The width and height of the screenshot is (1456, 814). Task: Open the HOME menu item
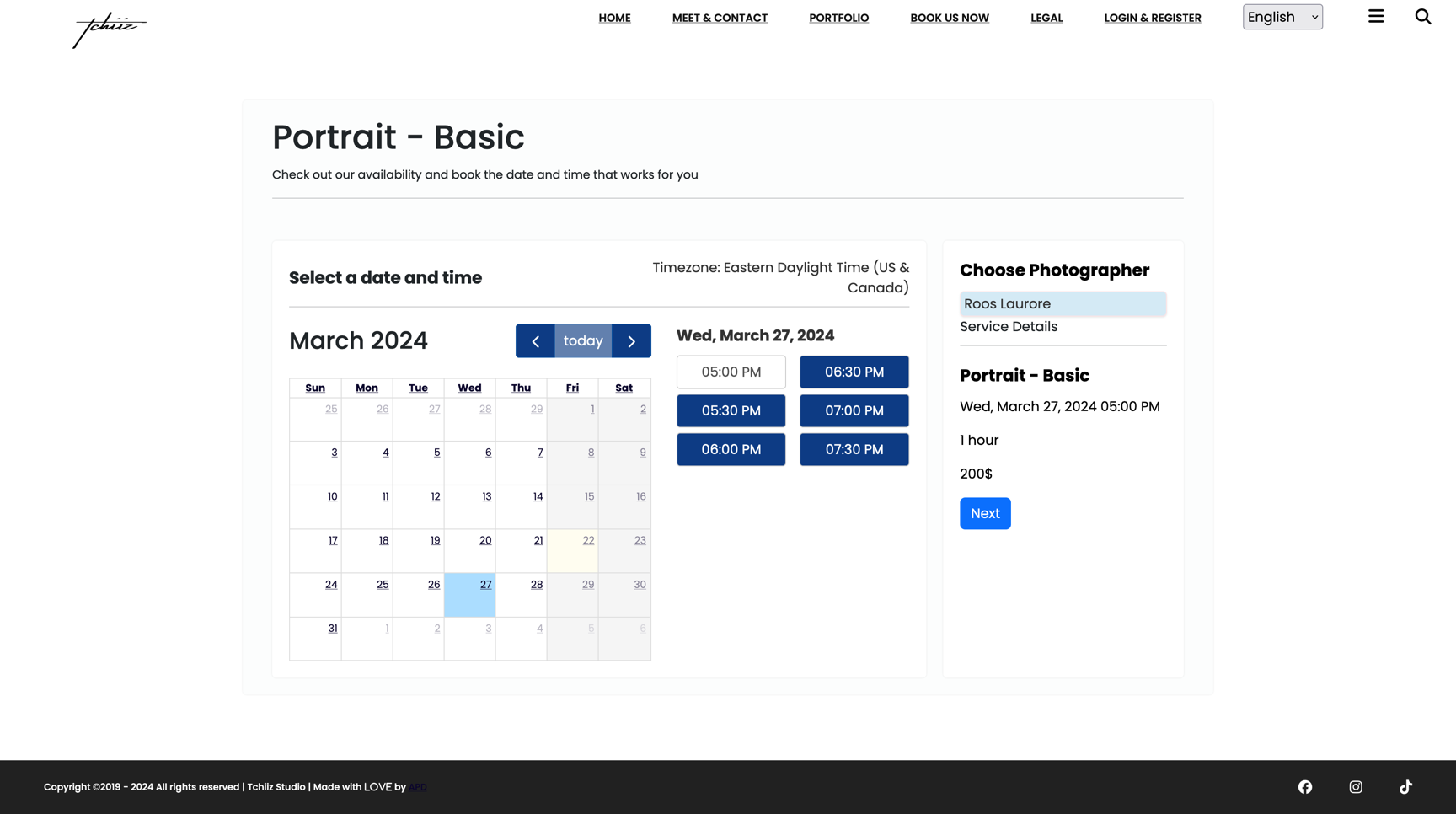click(x=614, y=18)
